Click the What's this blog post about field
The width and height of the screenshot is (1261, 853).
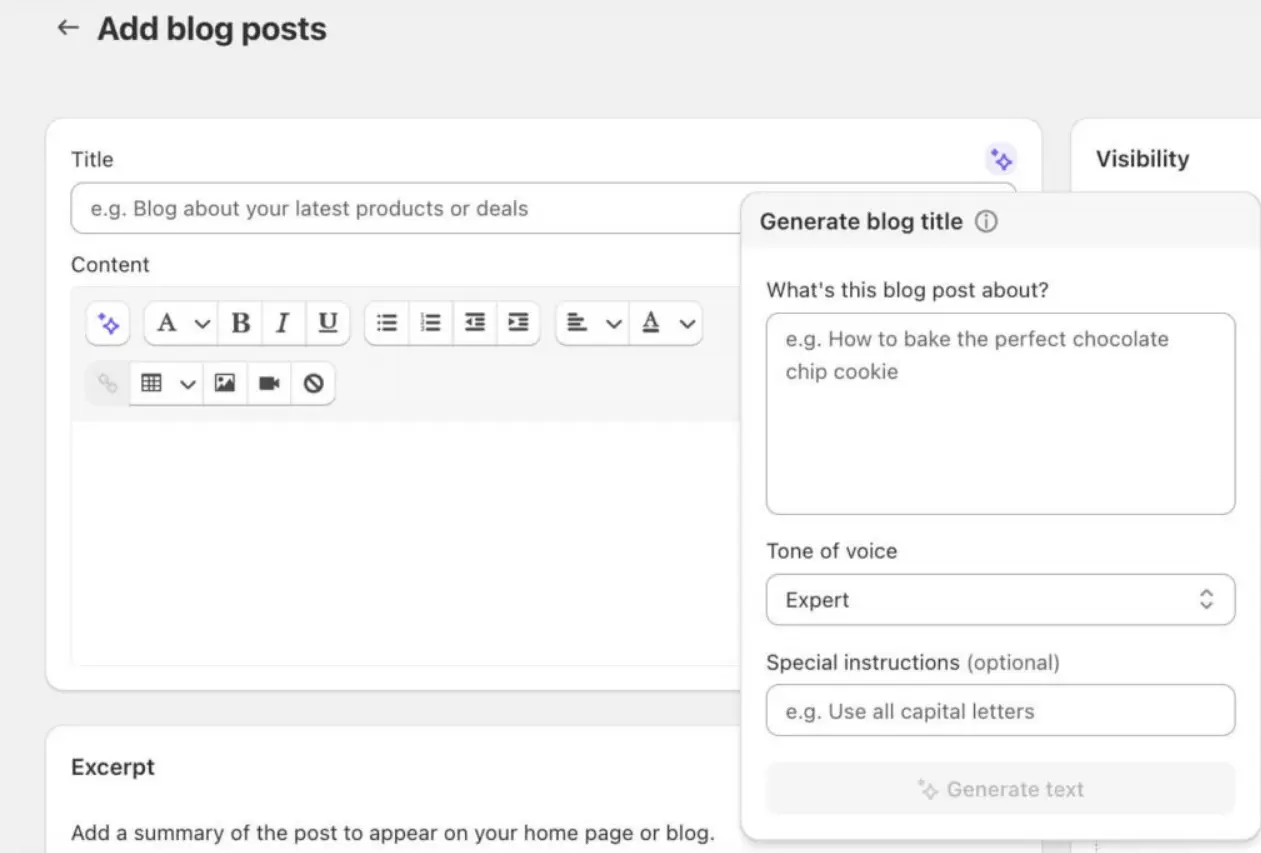pos(1000,414)
